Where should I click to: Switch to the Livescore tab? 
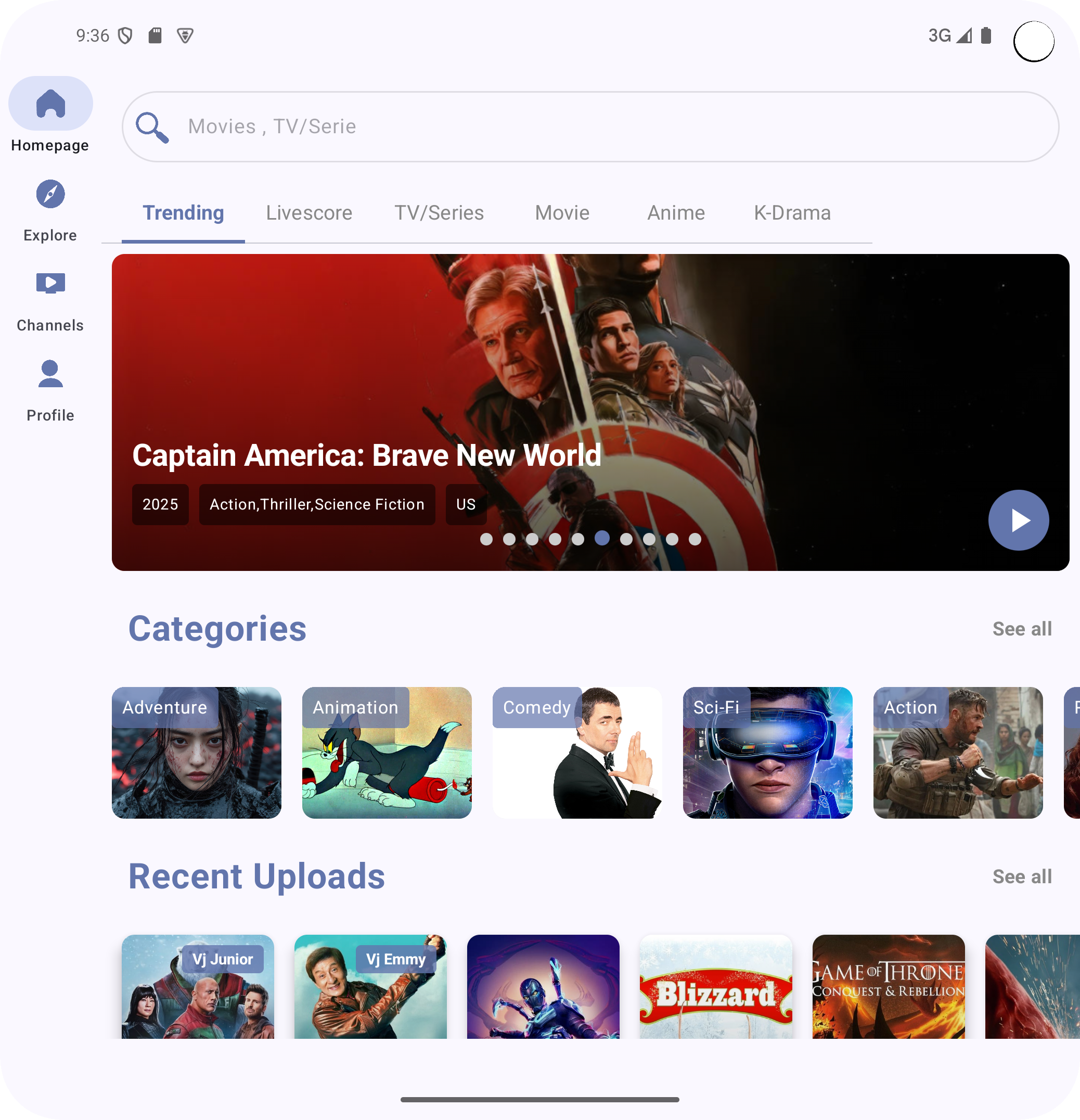[309, 213]
